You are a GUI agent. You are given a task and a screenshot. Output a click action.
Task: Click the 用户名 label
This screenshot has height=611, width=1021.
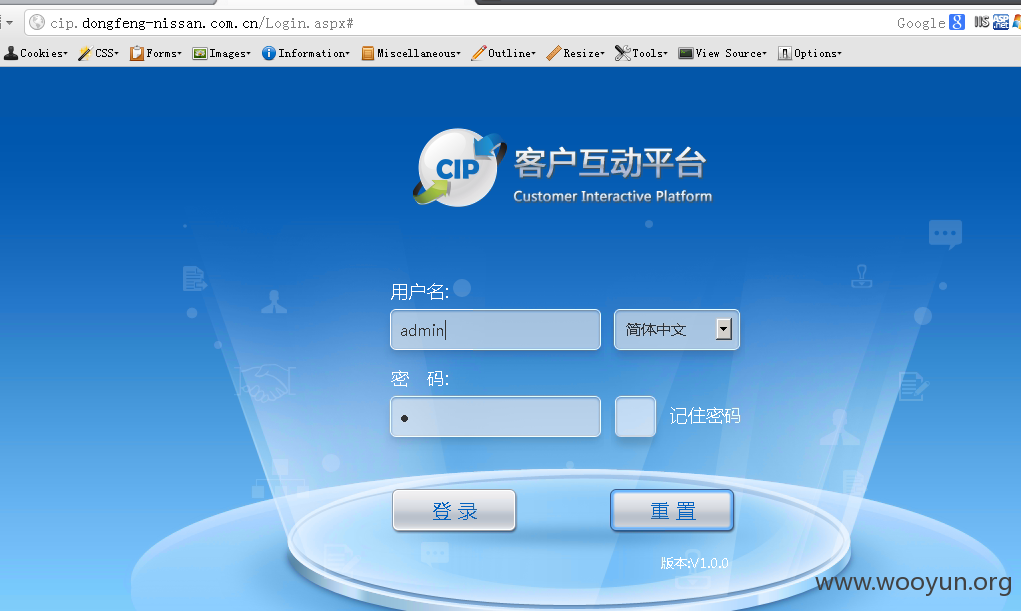(419, 292)
